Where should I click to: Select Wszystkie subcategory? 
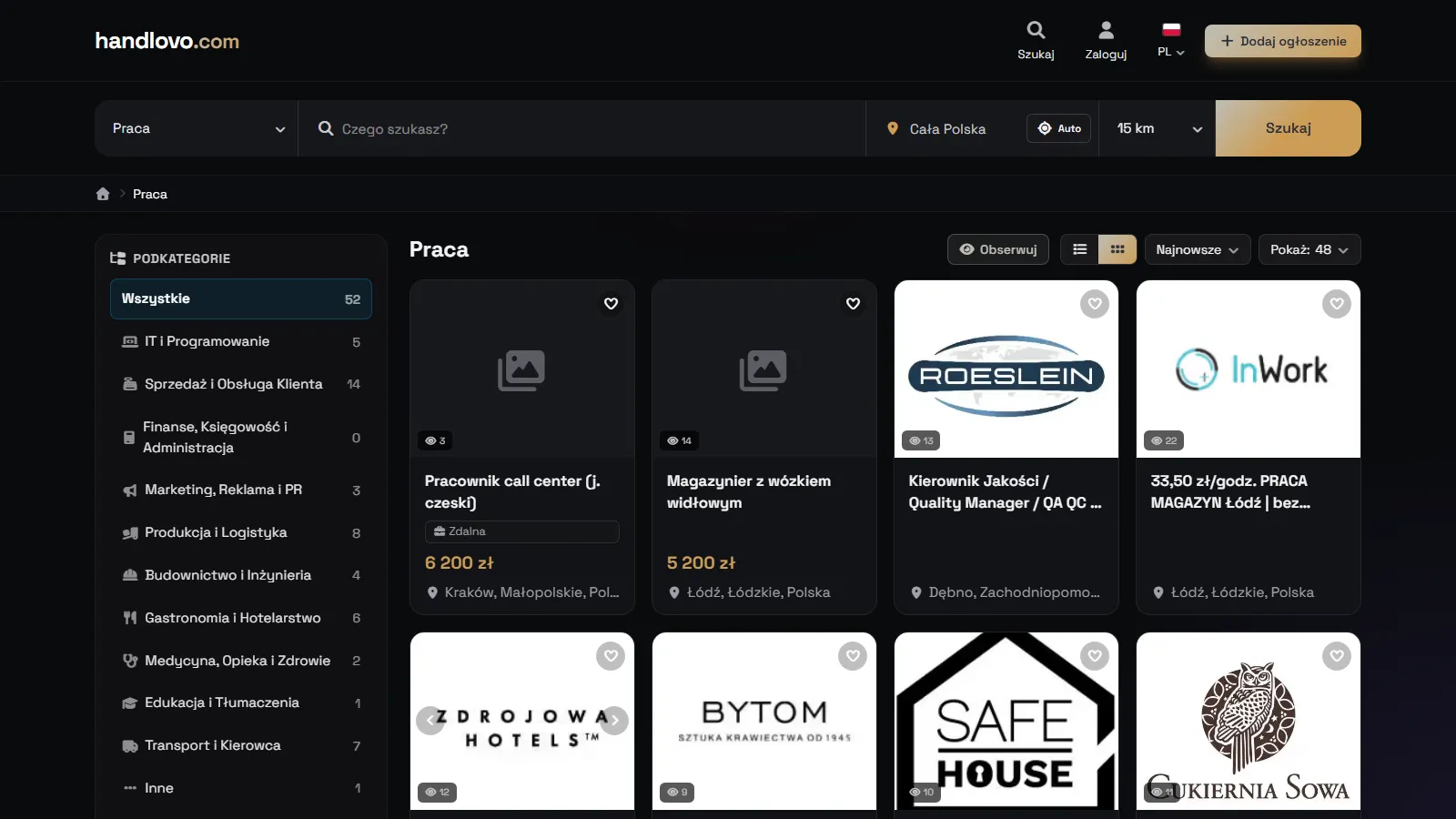tap(241, 298)
